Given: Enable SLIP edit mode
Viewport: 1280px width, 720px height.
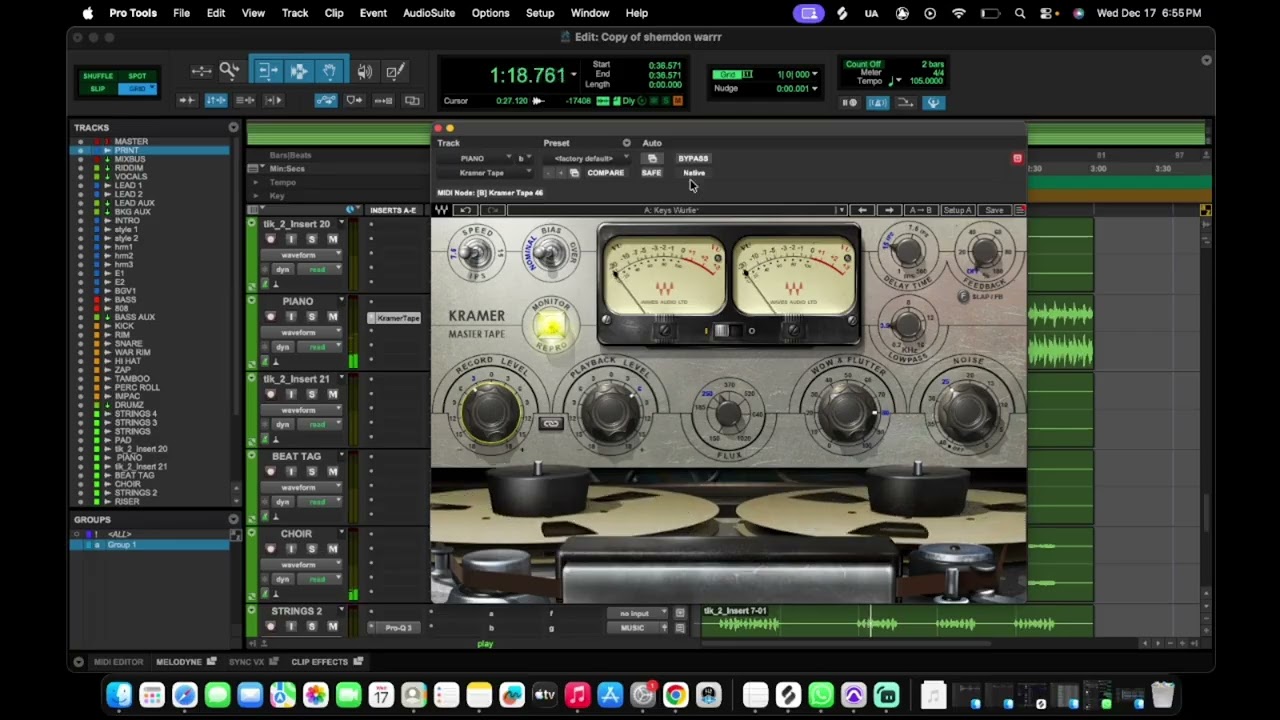Looking at the screenshot, I should [98, 89].
